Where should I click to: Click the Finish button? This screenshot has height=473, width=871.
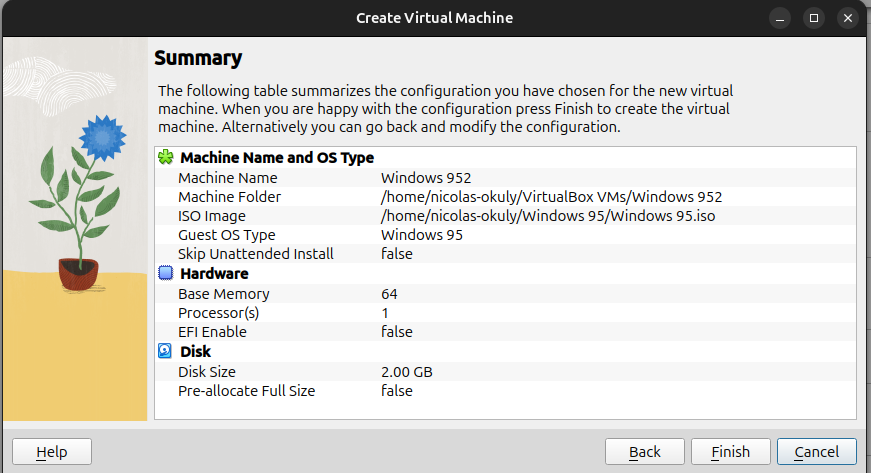point(730,451)
